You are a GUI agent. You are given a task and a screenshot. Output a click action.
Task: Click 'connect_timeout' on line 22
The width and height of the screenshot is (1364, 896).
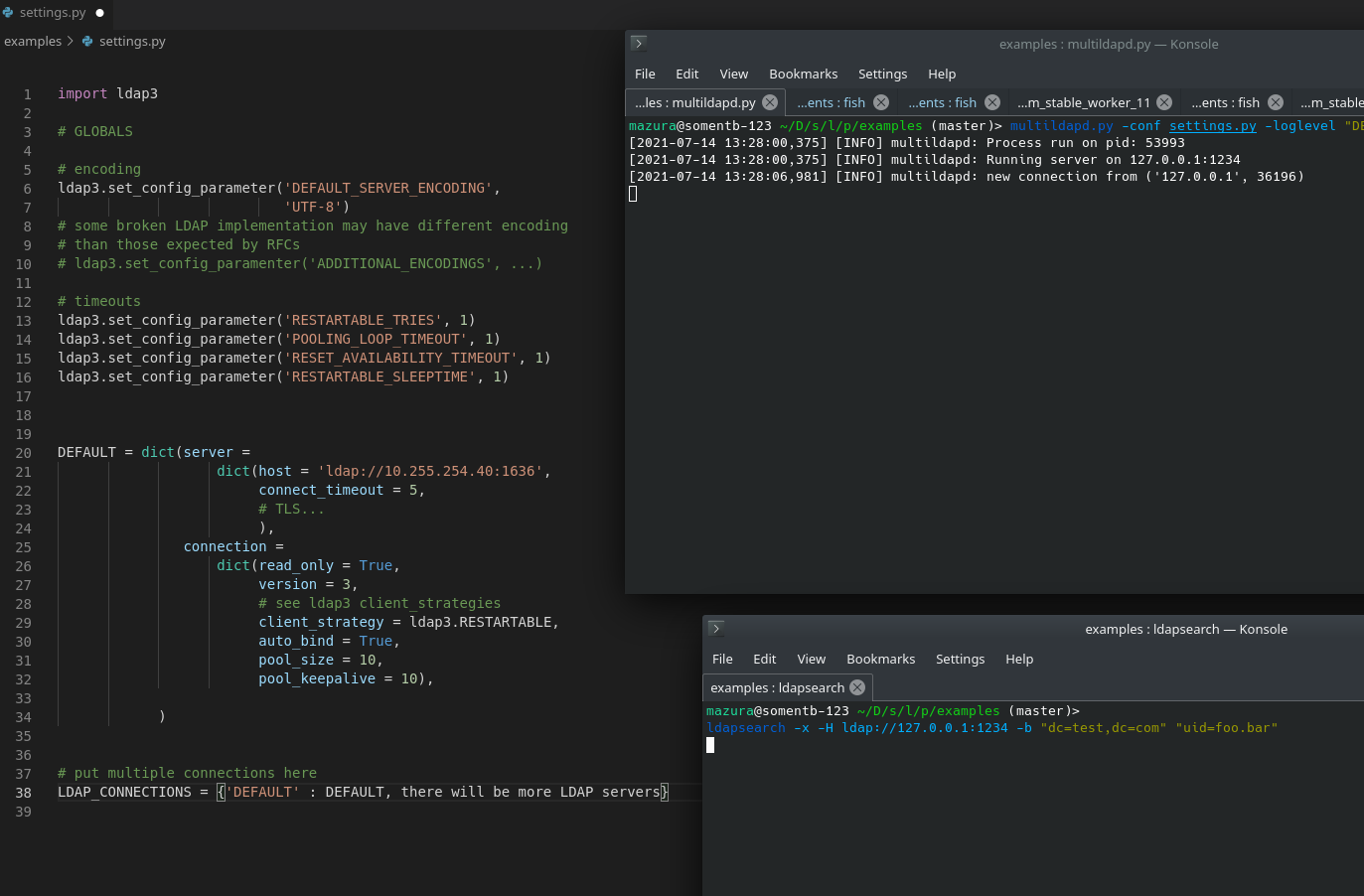point(321,490)
